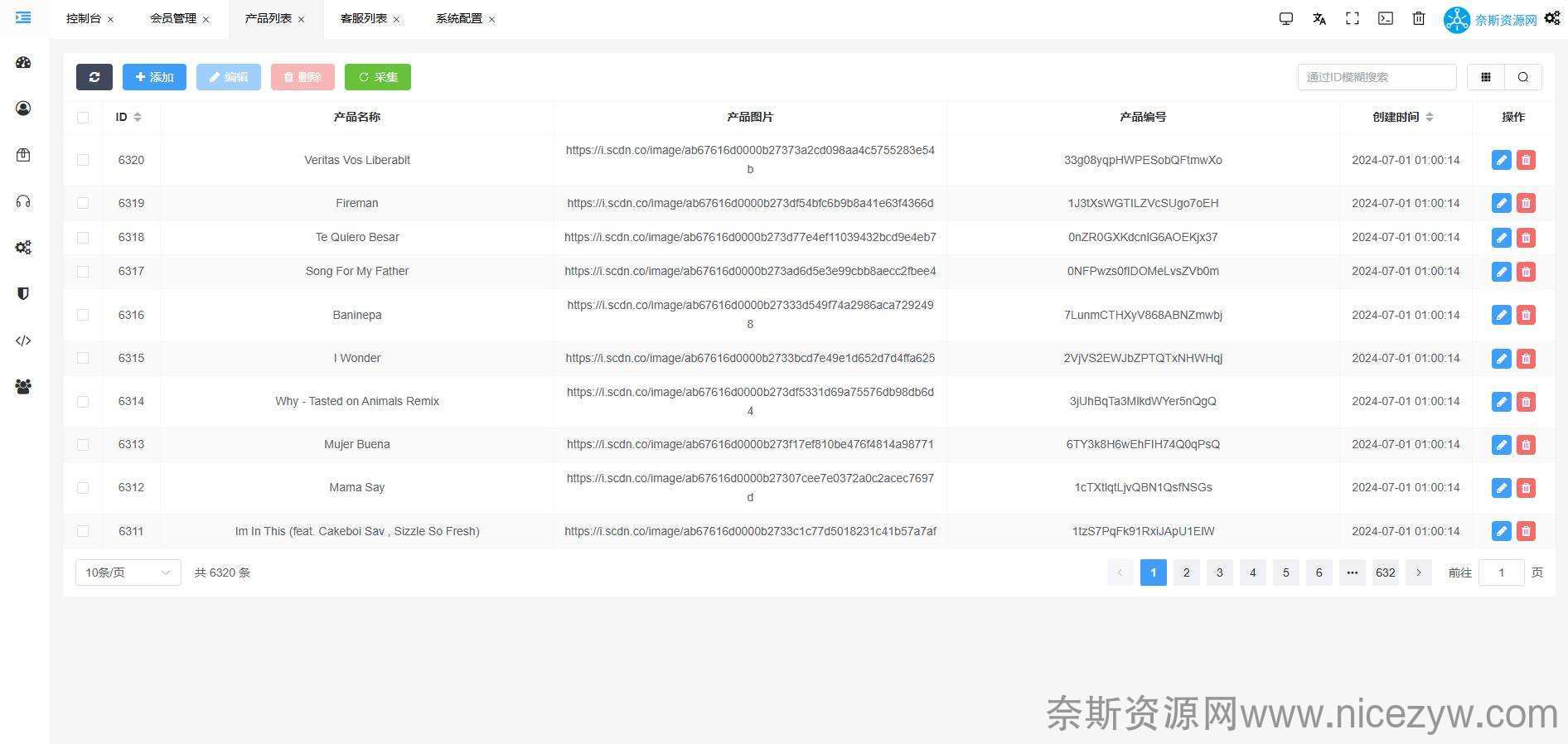This screenshot has width=1568, height=744.
Task: Open the 10条/页 page size dropdown
Action: click(x=128, y=572)
